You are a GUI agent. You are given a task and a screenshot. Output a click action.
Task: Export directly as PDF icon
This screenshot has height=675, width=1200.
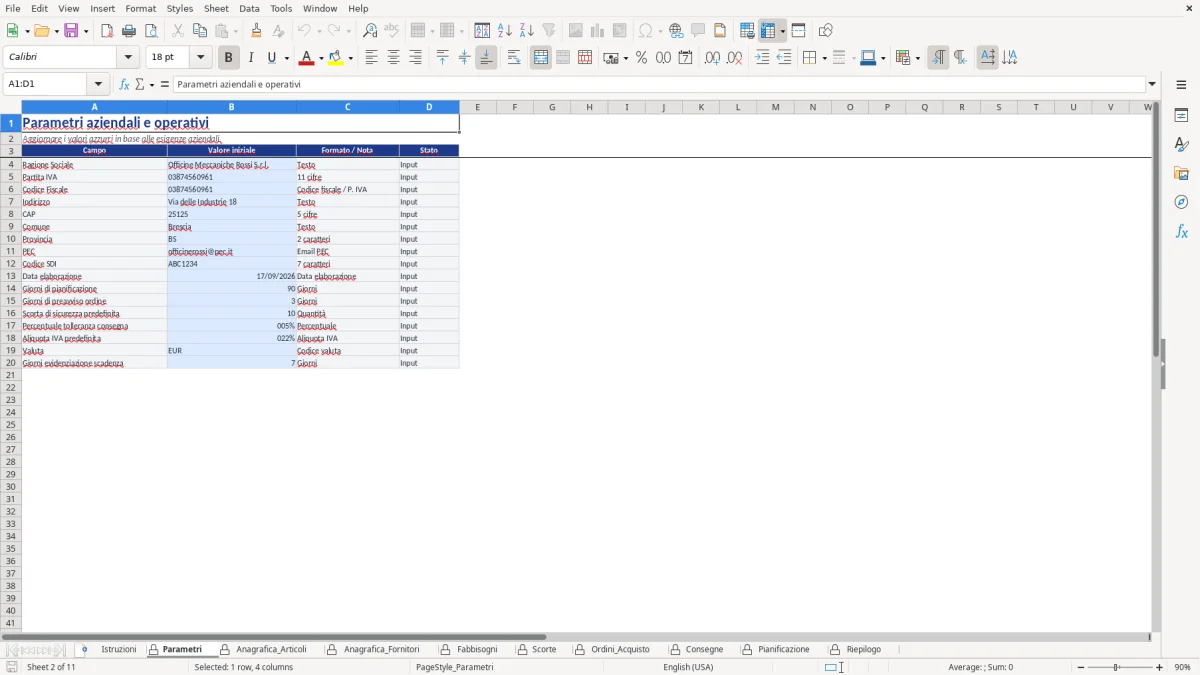[107, 31]
